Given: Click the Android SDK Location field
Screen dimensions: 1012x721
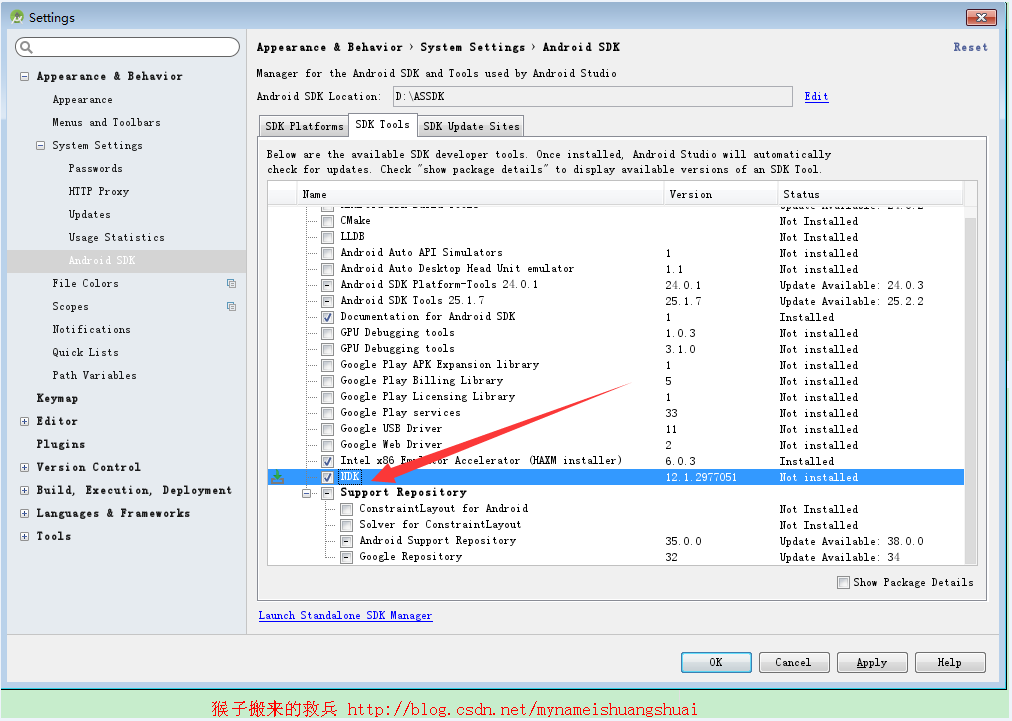Looking at the screenshot, I should [592, 96].
